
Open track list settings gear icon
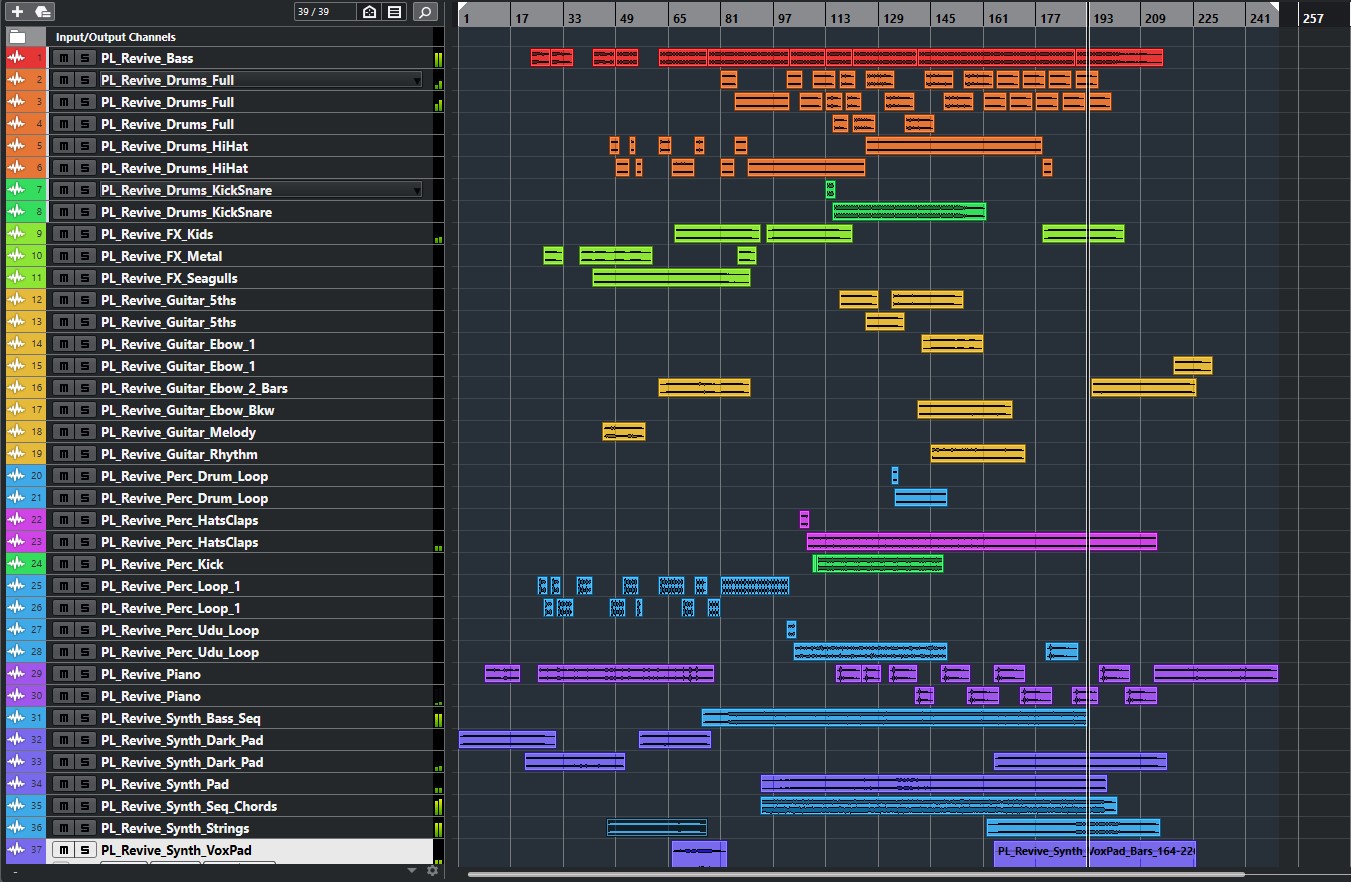click(x=432, y=871)
